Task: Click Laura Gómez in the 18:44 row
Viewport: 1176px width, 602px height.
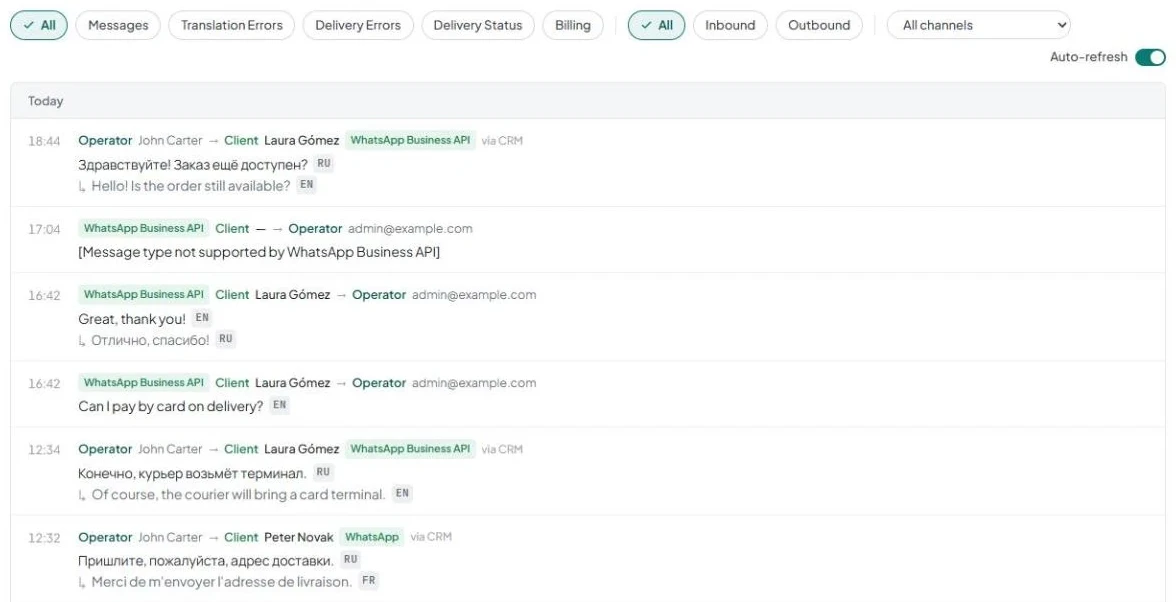Action: tap(302, 140)
